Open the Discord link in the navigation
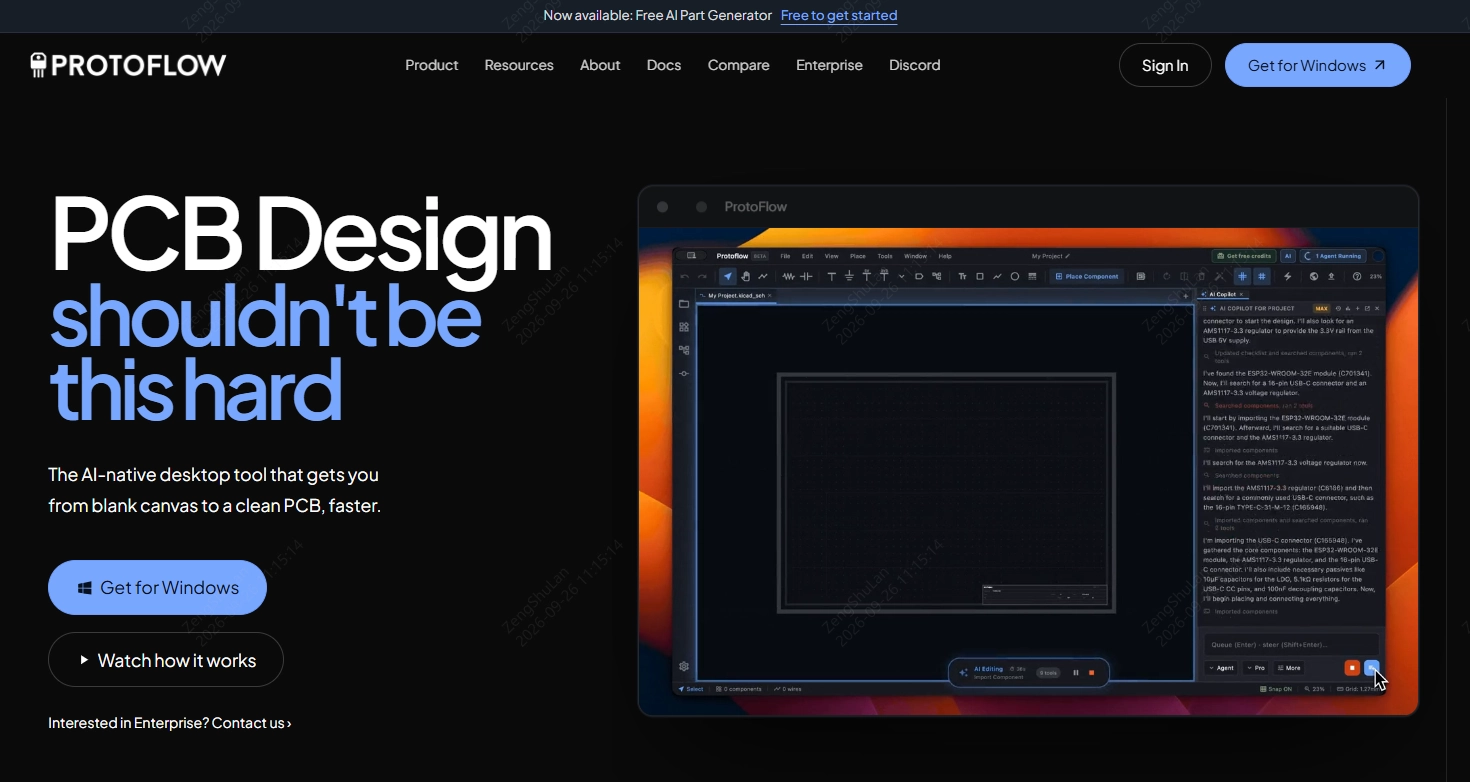 915,65
